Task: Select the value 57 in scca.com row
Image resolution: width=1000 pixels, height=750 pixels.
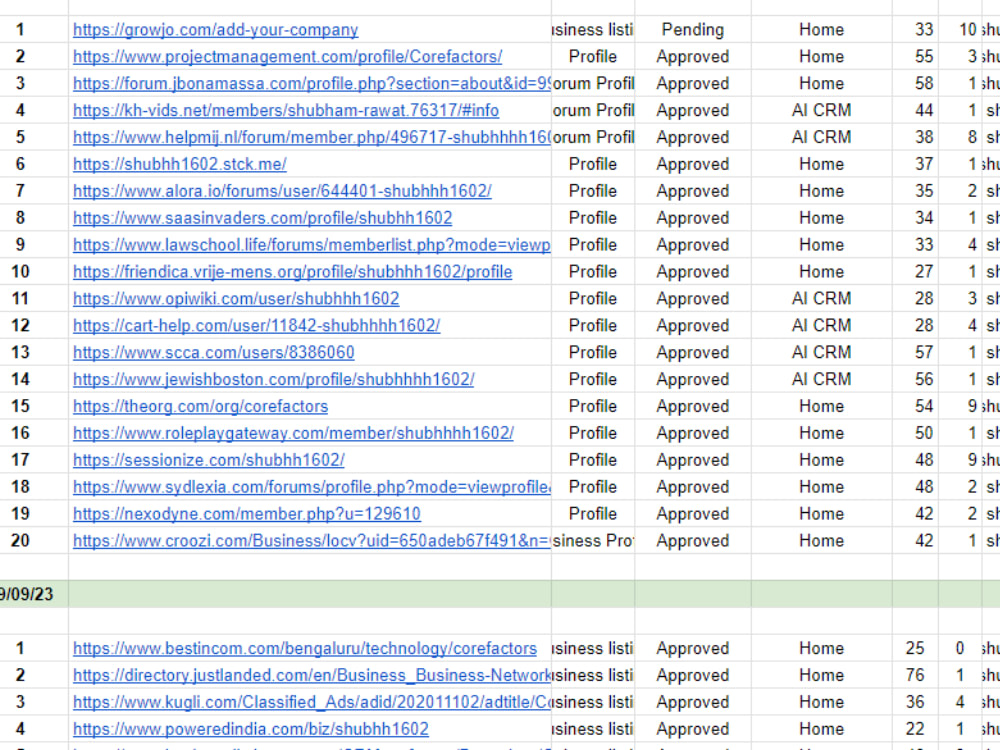Action: pyautogui.click(x=915, y=352)
